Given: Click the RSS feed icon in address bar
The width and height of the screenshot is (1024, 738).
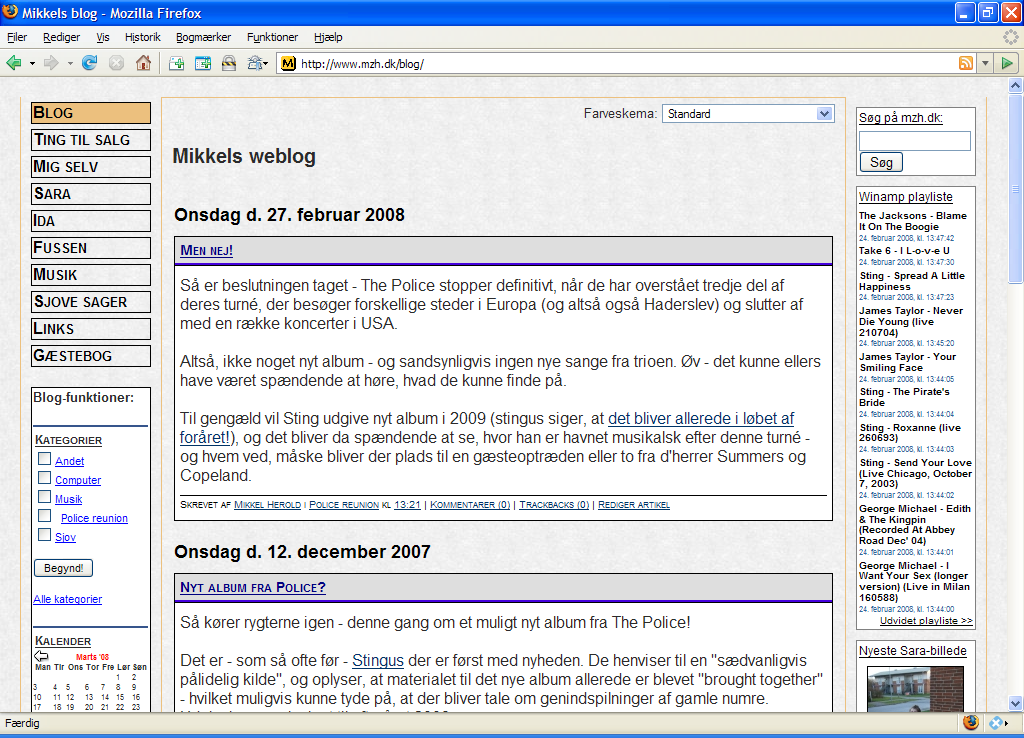Looking at the screenshot, I should click(965, 63).
